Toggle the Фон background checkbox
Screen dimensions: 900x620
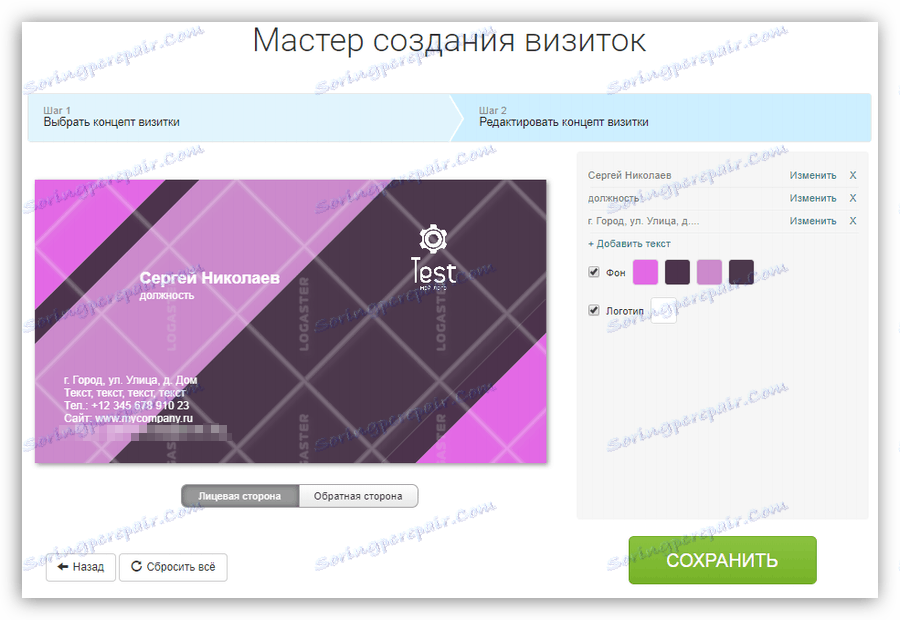click(593, 272)
